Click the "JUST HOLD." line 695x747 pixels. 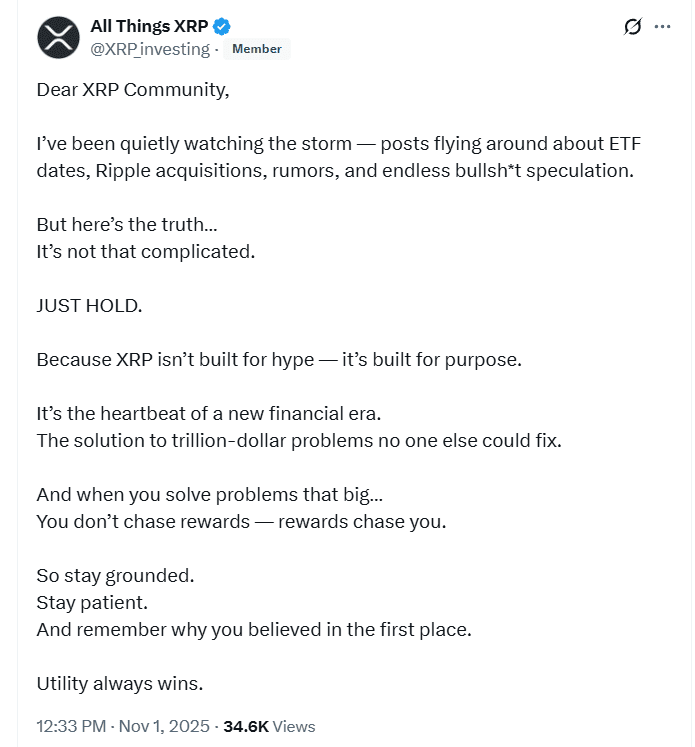pyautogui.click(x=89, y=305)
